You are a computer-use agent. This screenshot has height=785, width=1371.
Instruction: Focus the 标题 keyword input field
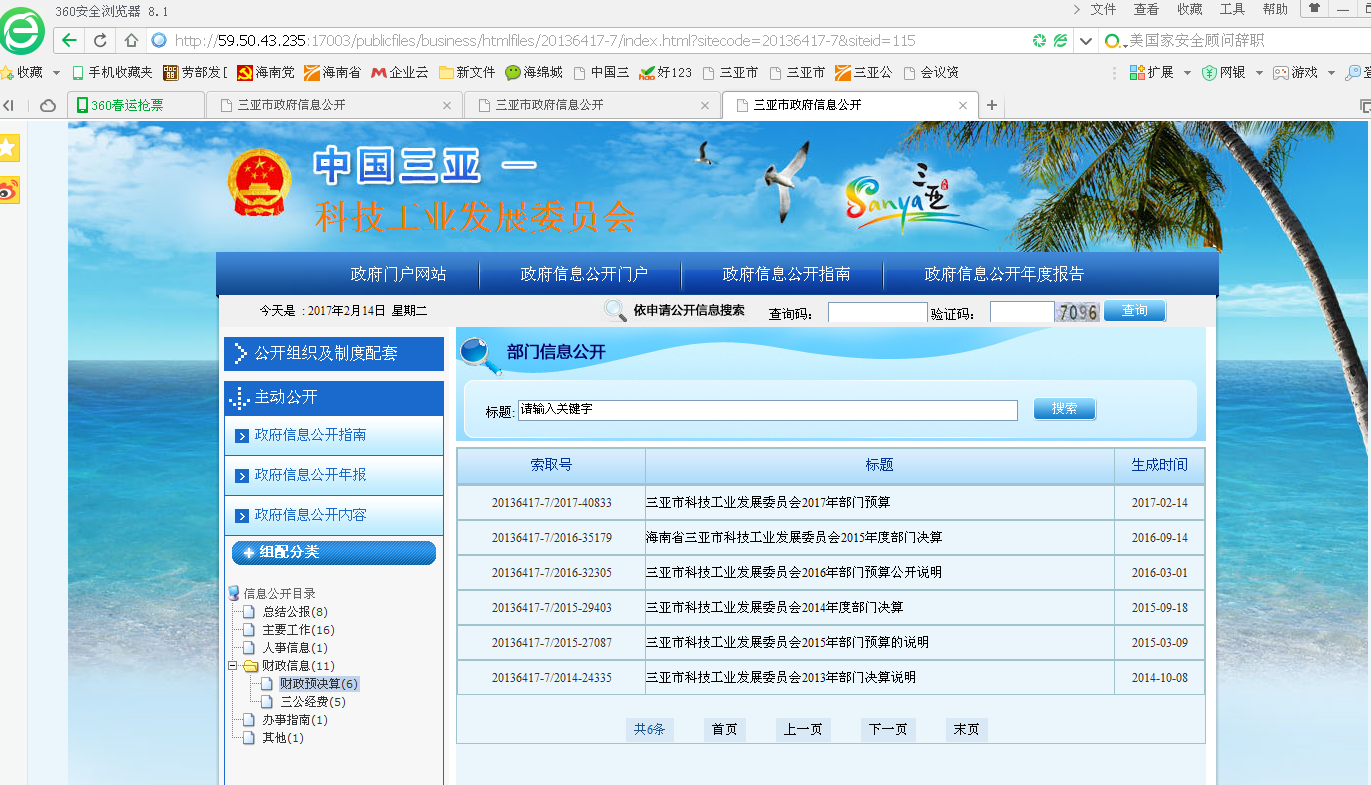[768, 410]
